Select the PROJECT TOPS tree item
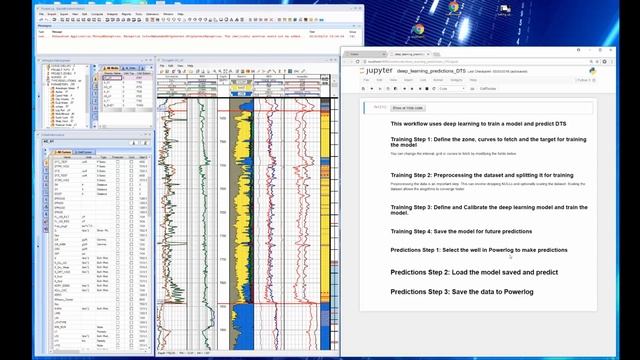 point(61,70)
